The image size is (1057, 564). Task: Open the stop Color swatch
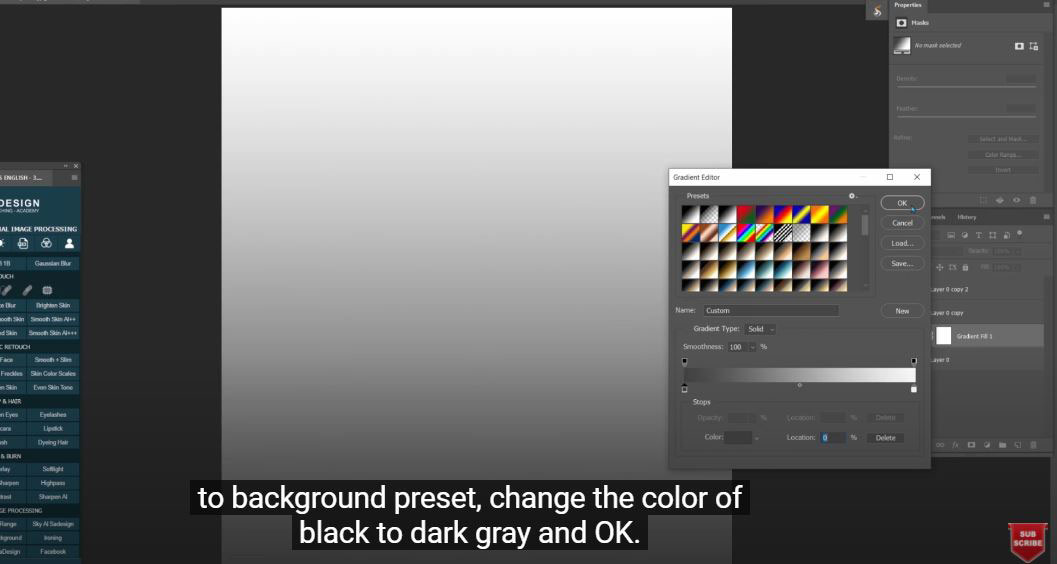click(738, 438)
